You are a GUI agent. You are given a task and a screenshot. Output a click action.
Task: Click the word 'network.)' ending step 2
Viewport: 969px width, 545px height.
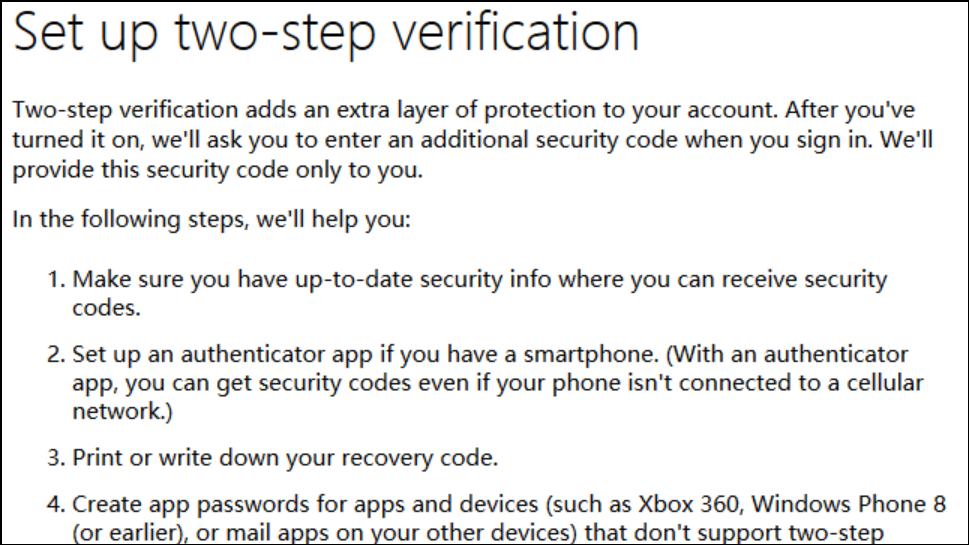pos(122,412)
